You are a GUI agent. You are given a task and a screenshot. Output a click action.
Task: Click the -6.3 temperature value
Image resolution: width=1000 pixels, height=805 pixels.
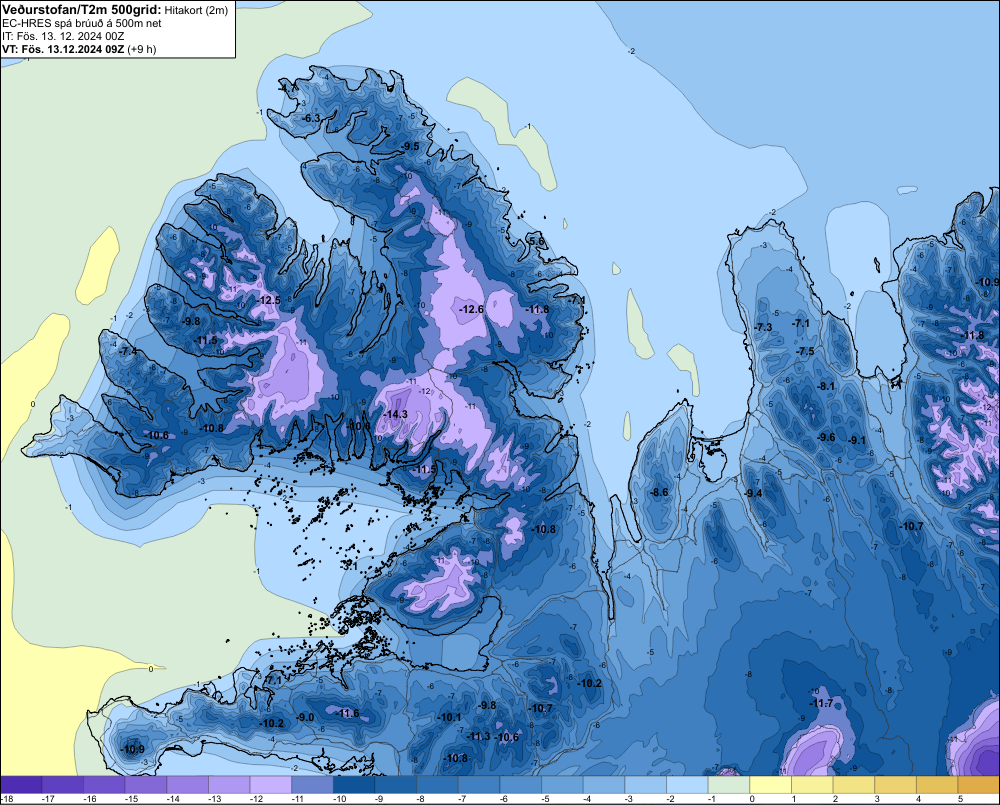point(311,118)
